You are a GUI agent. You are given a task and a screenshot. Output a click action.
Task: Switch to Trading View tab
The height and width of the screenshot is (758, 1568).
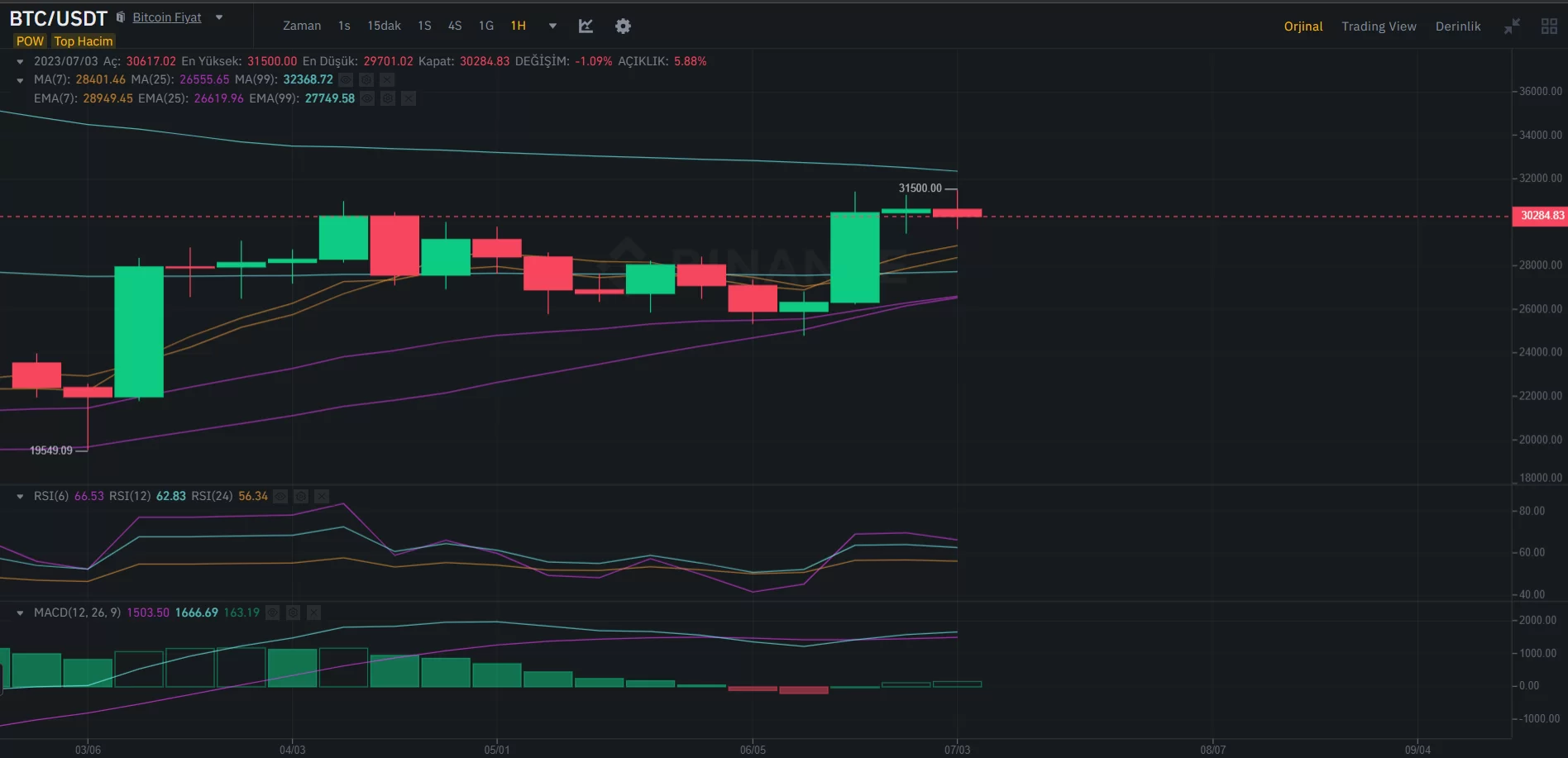click(1379, 26)
